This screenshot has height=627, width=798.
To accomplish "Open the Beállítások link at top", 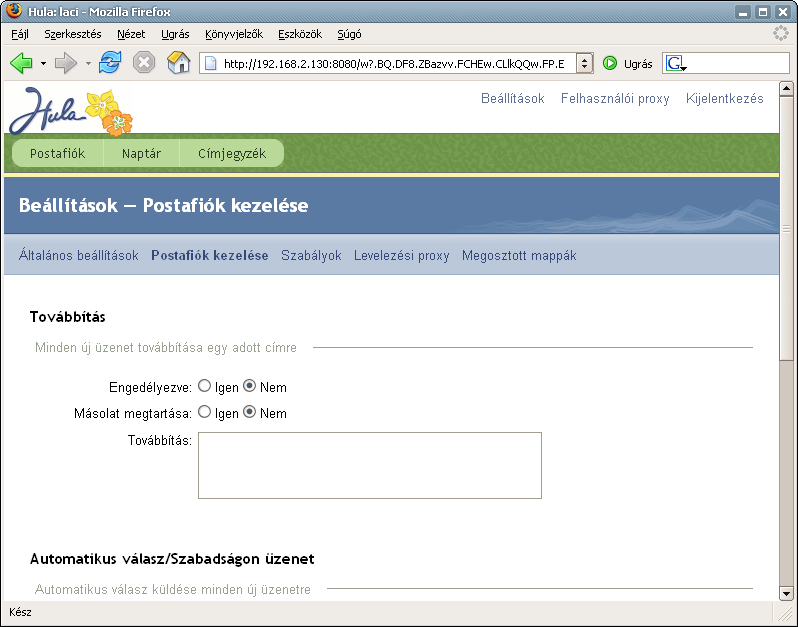I will (512, 98).
